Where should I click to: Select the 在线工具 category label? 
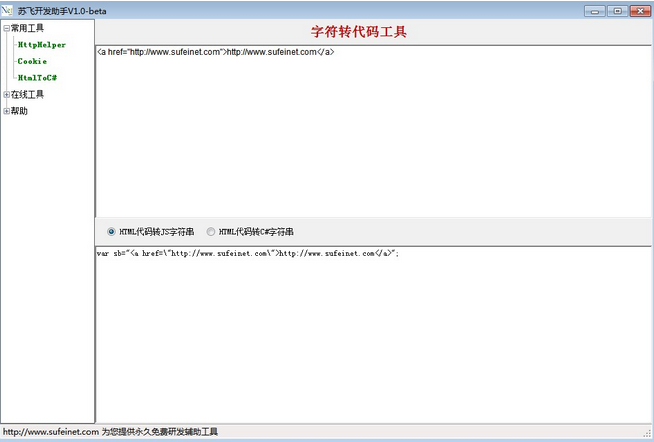click(x=27, y=95)
